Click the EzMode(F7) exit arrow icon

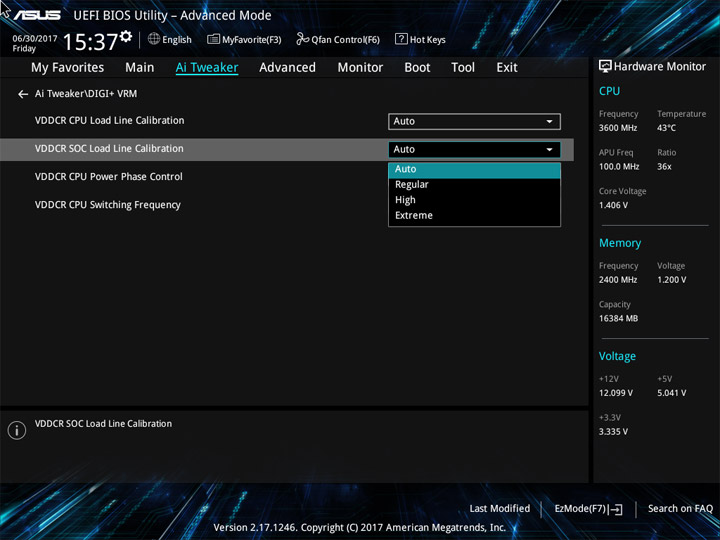coord(615,509)
